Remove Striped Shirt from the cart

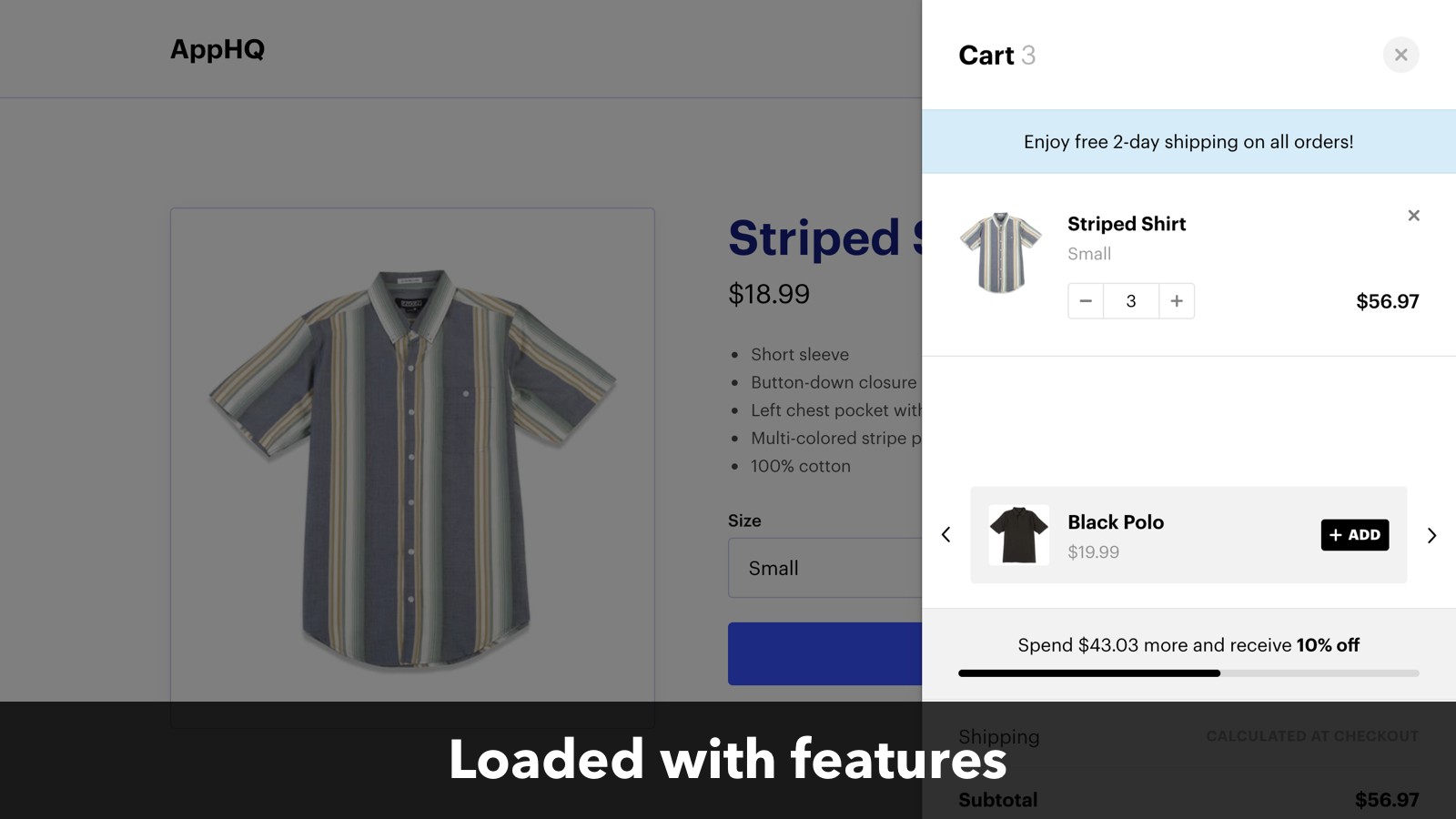[1413, 216]
